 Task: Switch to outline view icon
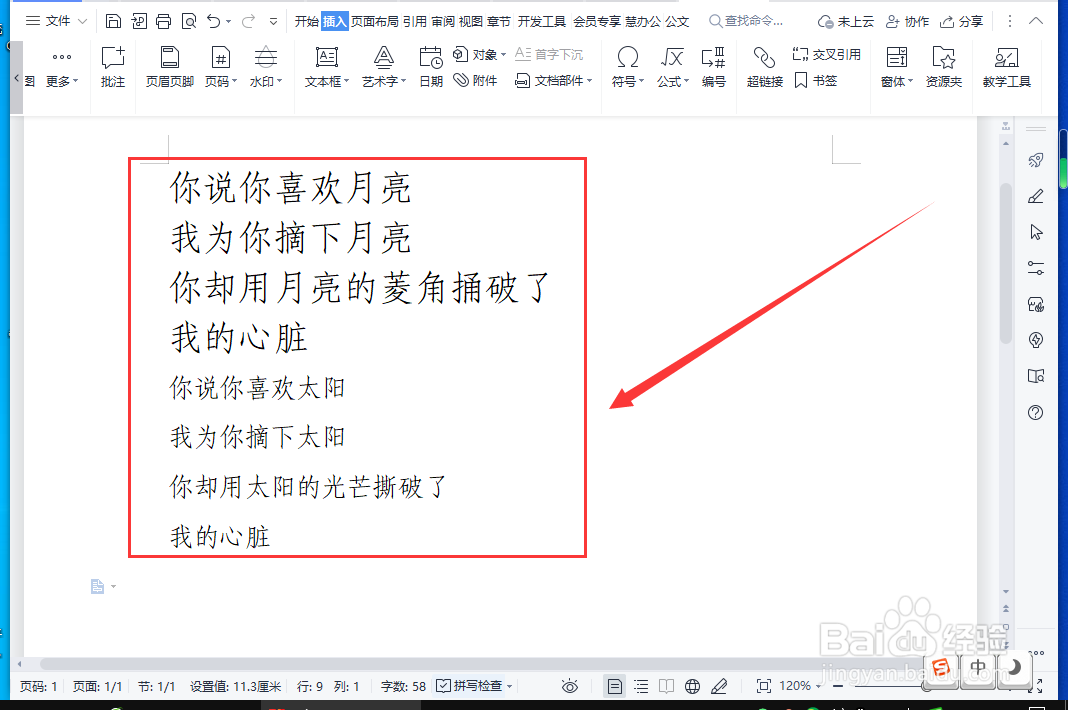(x=641, y=686)
